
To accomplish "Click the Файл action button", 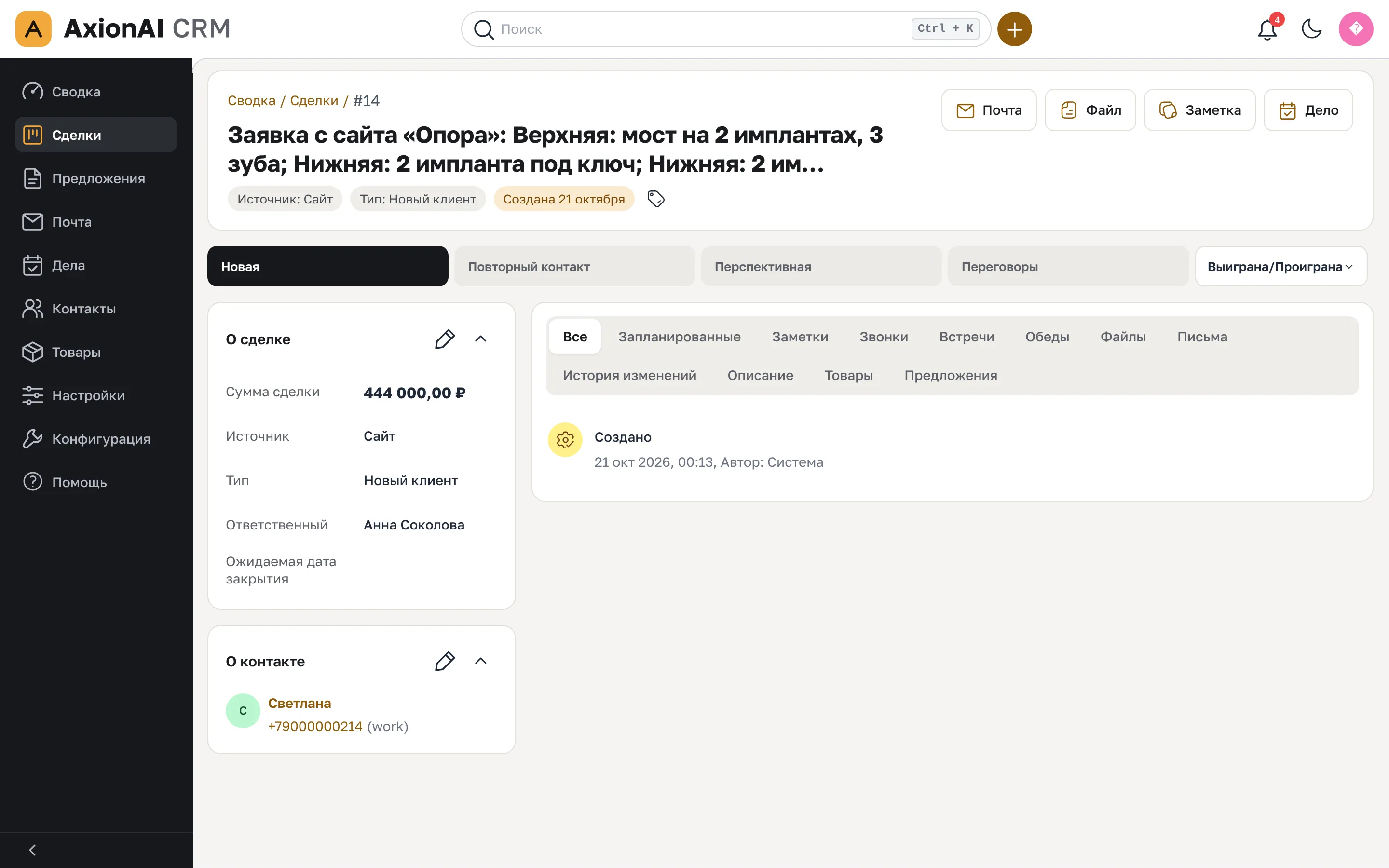I will (x=1090, y=110).
